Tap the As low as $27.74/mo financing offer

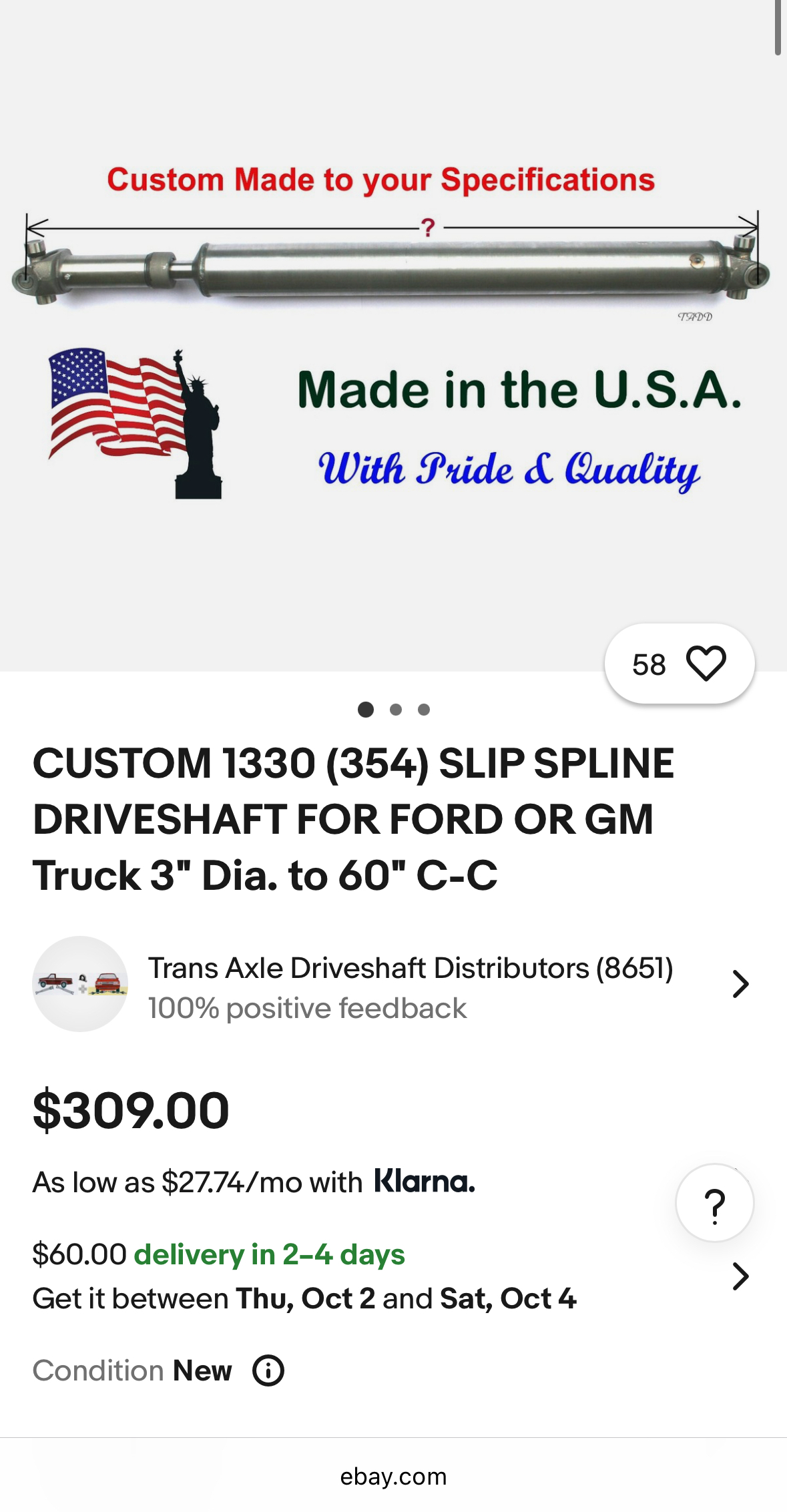pos(198,1182)
